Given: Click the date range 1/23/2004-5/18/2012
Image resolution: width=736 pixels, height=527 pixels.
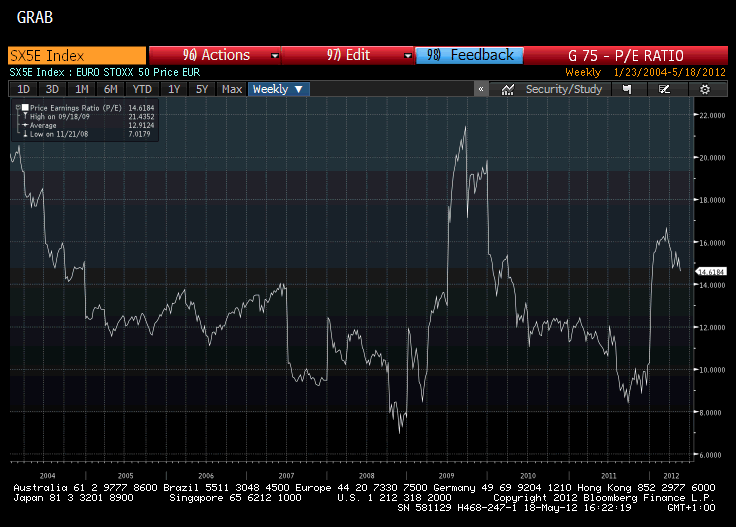Looking at the screenshot, I should coord(670,72).
